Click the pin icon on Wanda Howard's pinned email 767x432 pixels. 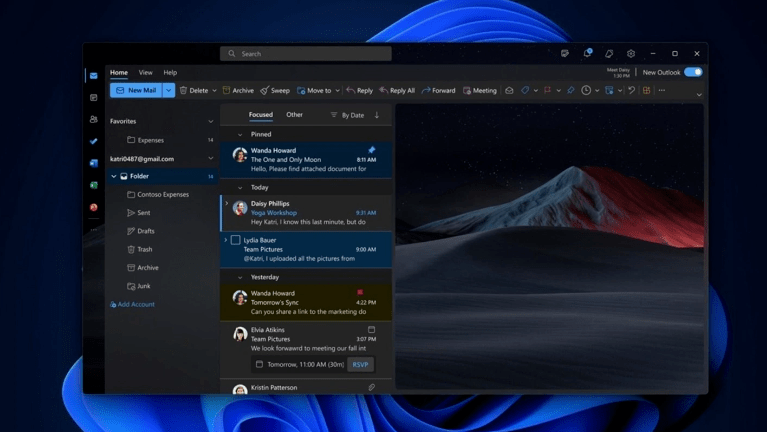pyautogui.click(x=371, y=150)
